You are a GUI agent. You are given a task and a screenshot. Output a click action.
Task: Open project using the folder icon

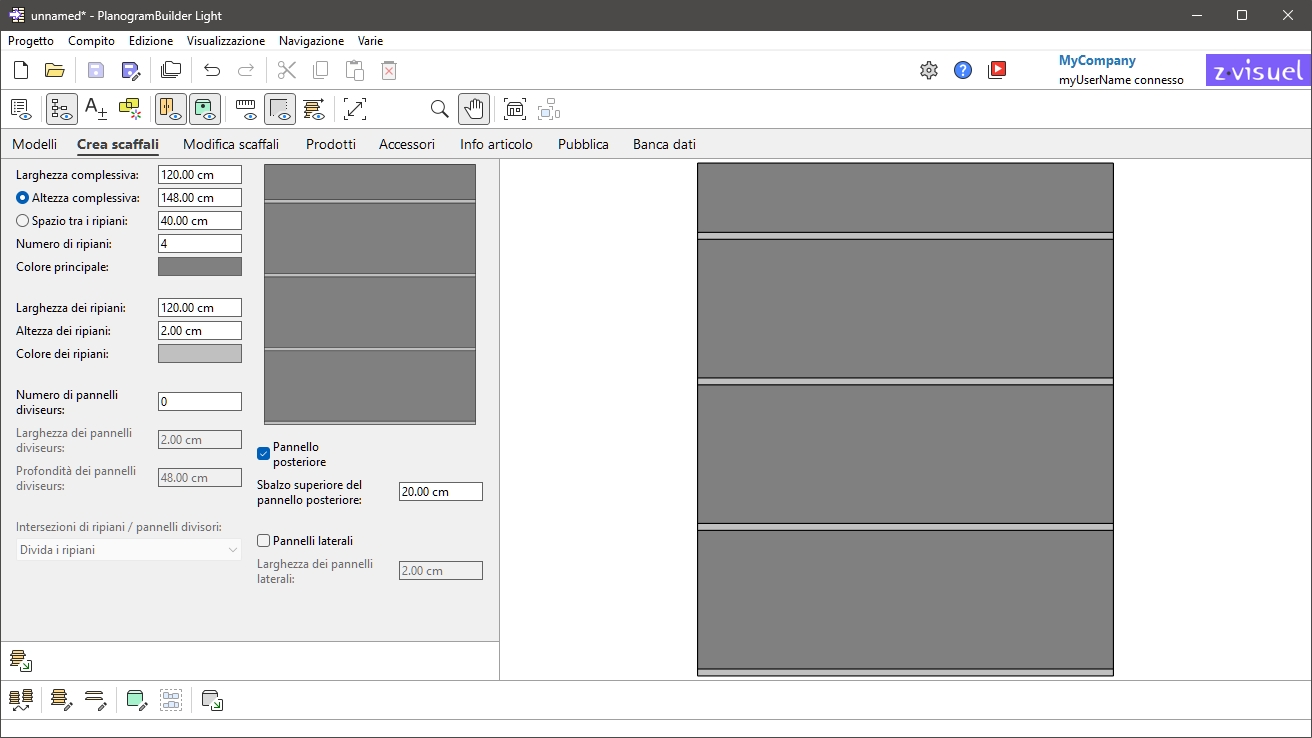click(x=55, y=70)
